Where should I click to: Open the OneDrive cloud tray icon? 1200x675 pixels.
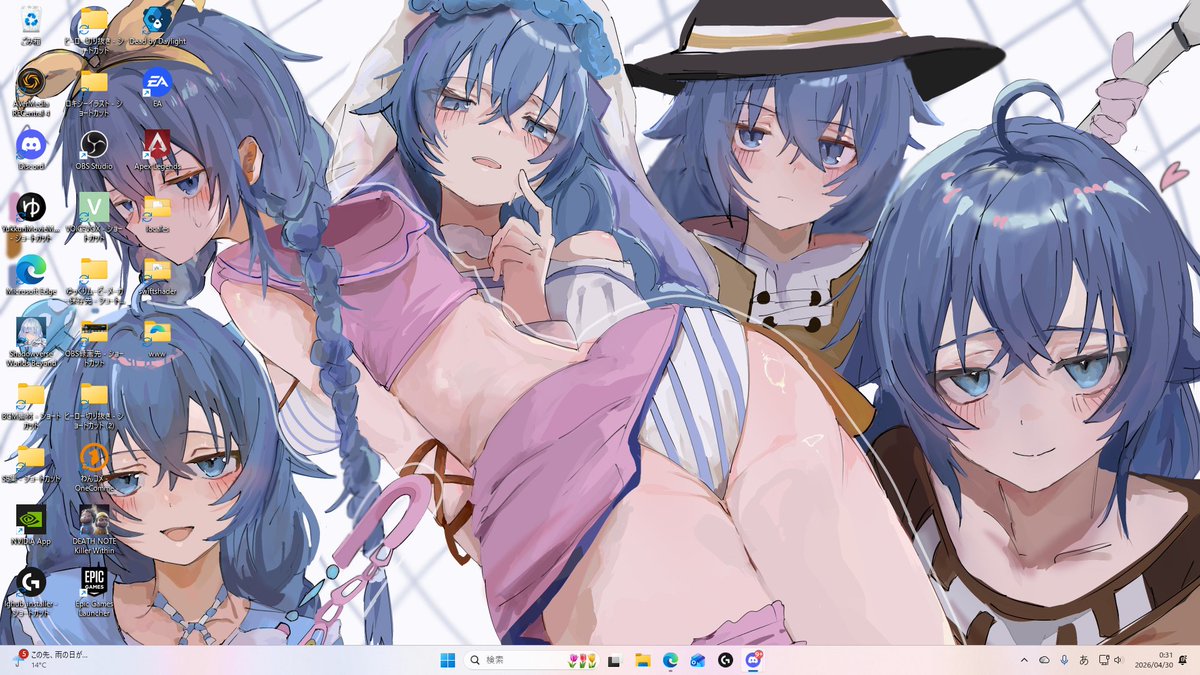[1044, 660]
